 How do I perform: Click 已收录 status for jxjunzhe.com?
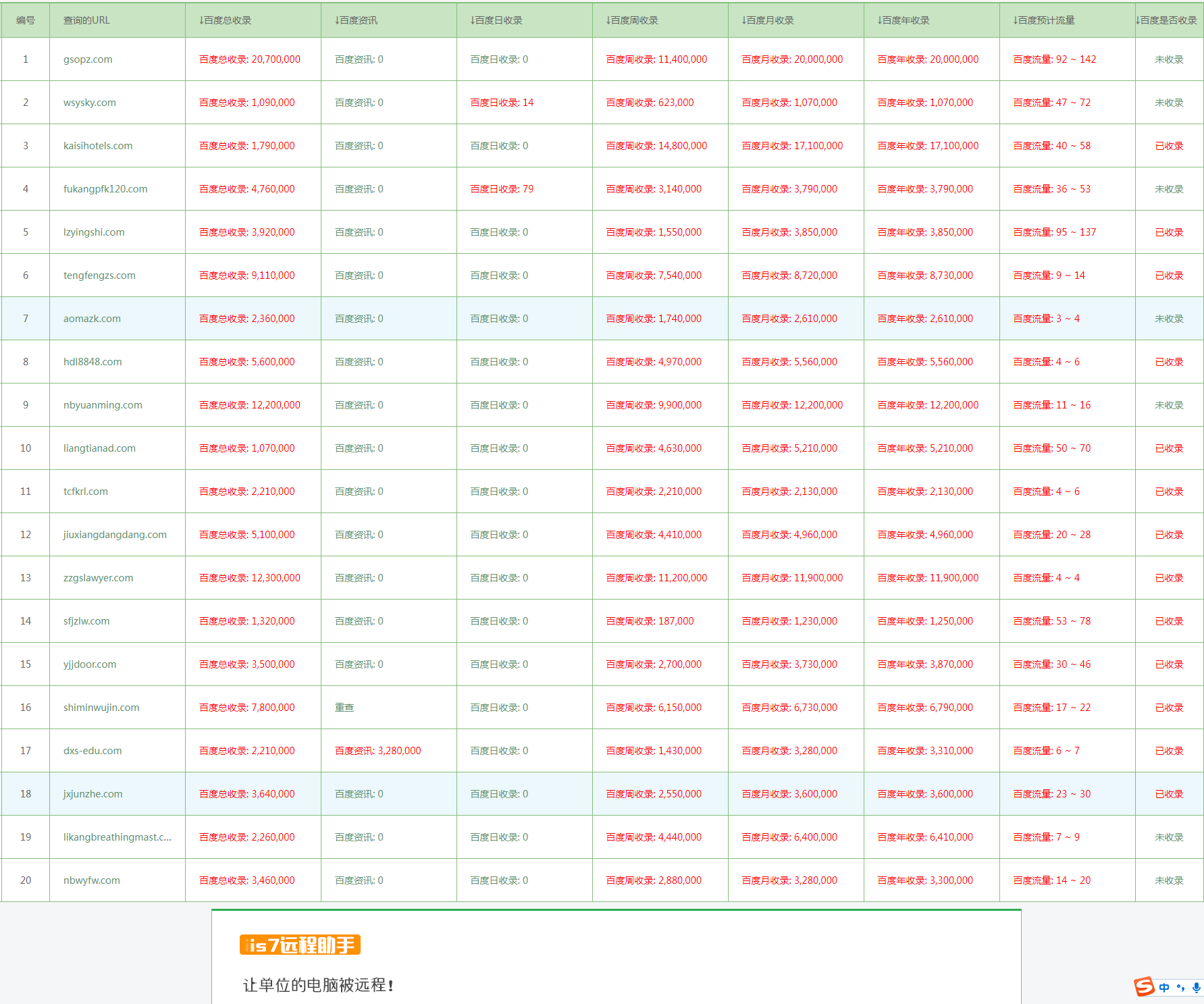(x=1169, y=794)
